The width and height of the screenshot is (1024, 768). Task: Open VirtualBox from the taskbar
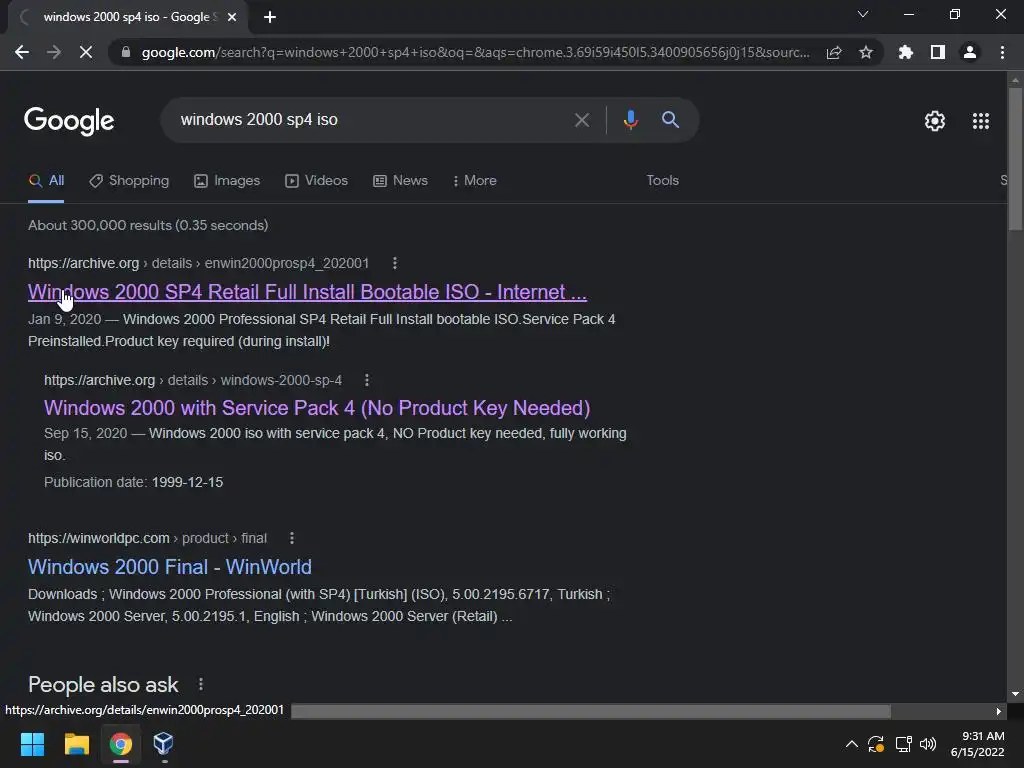tap(163, 744)
